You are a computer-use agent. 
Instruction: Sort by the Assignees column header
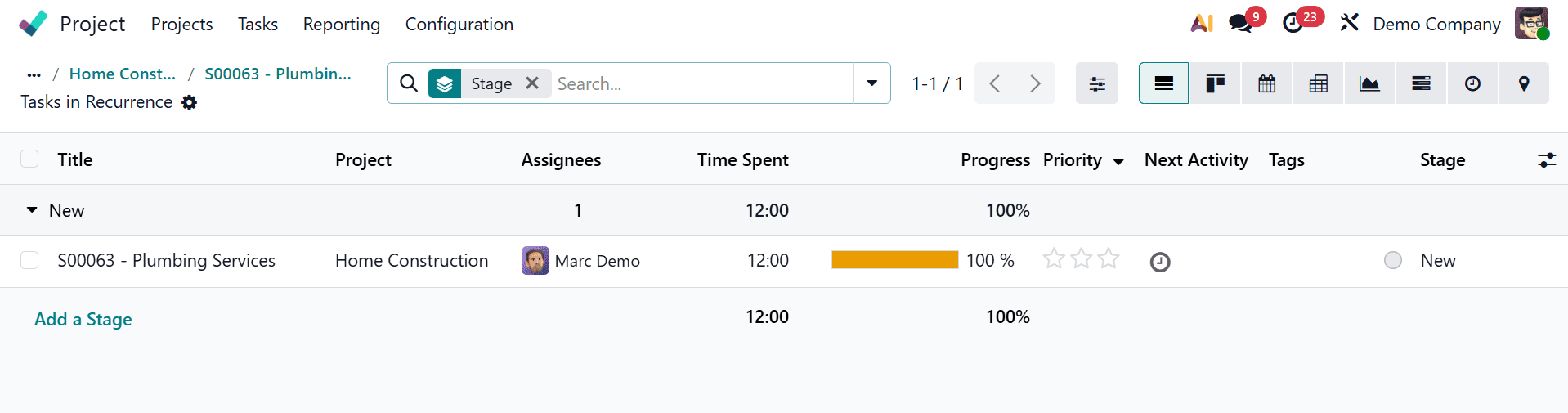point(561,159)
